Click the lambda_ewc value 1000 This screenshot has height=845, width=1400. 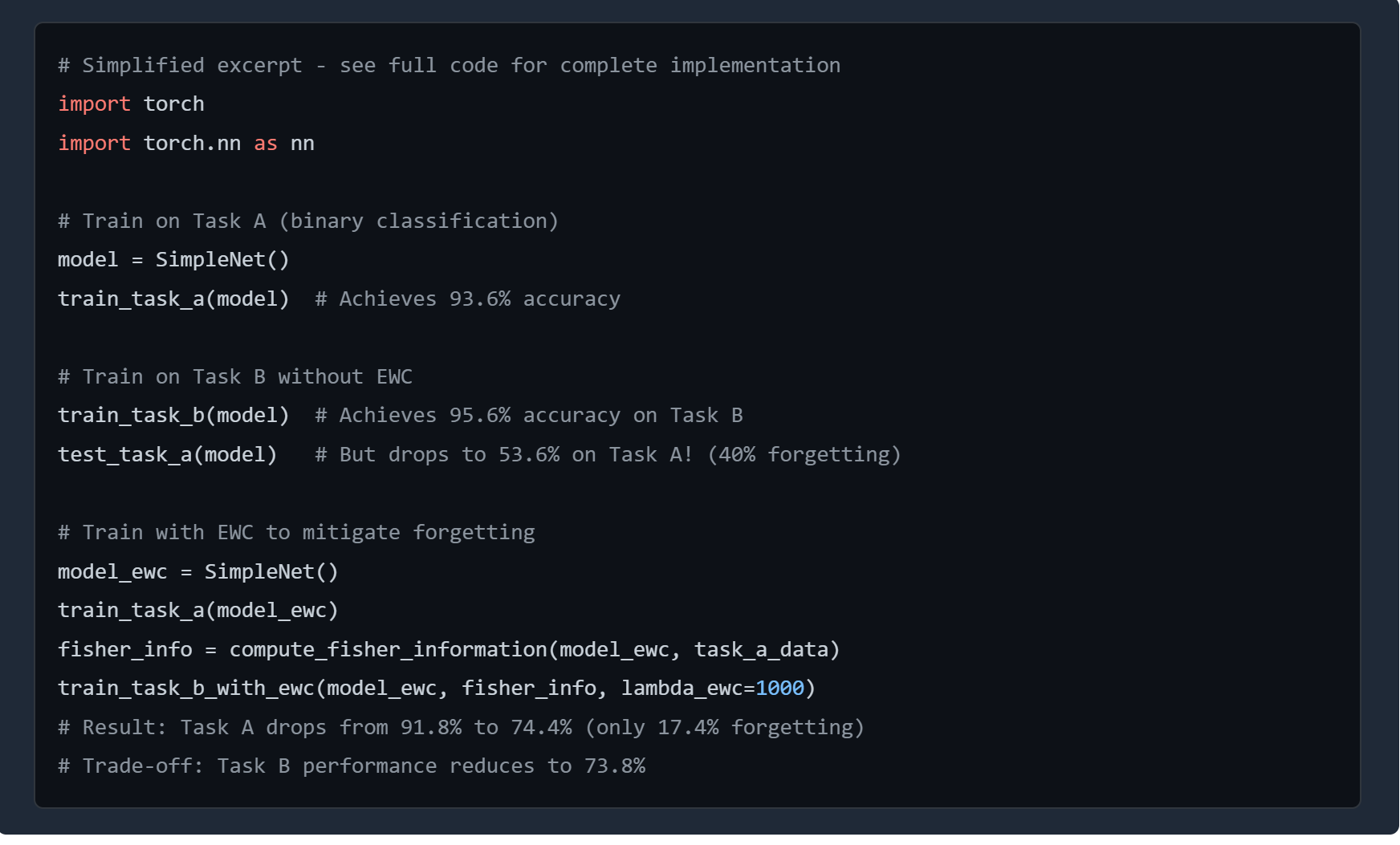click(x=779, y=689)
